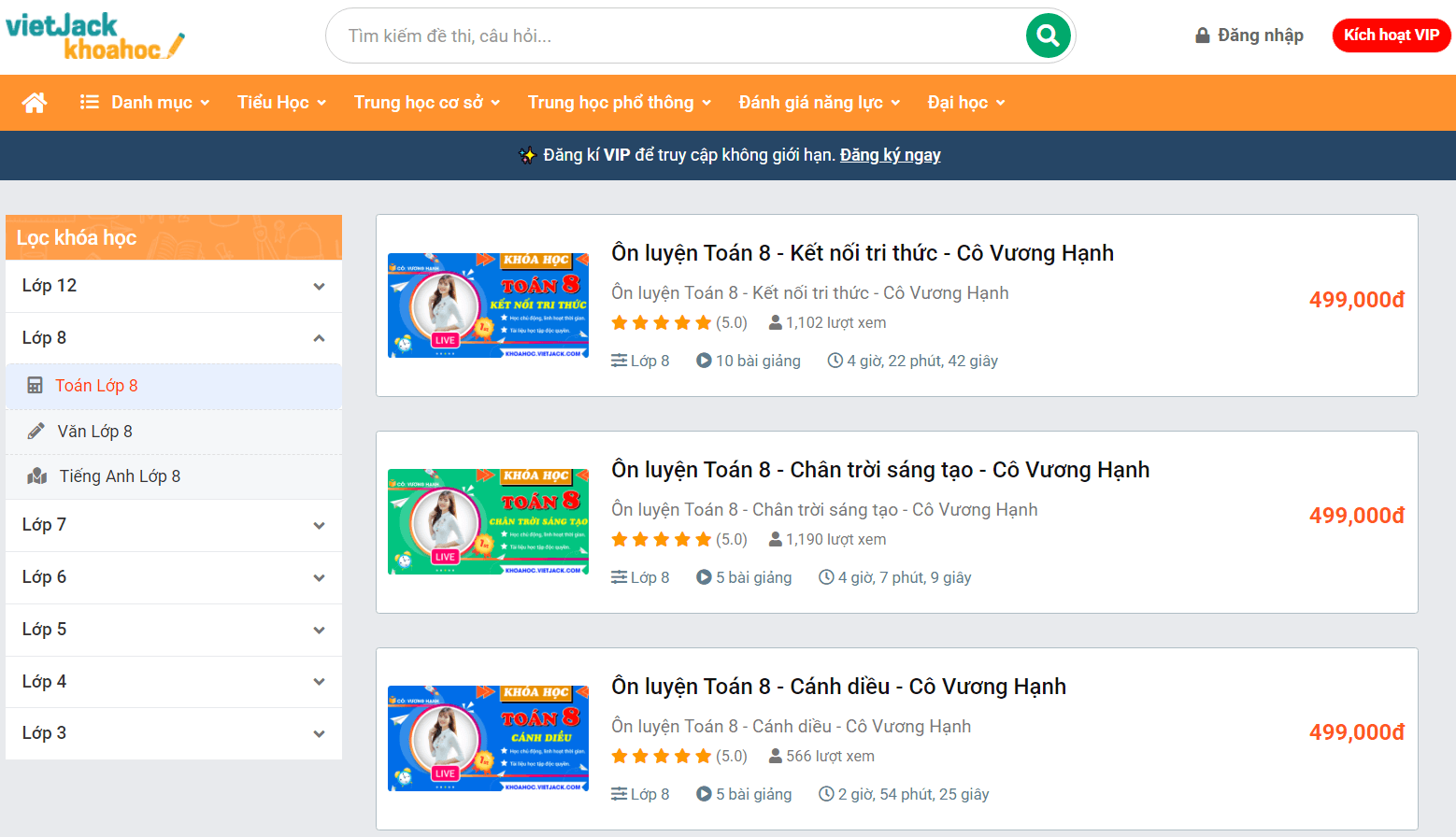Open the Đại học menu
The width and height of the screenshot is (1456, 837).
pyautogui.click(x=966, y=102)
